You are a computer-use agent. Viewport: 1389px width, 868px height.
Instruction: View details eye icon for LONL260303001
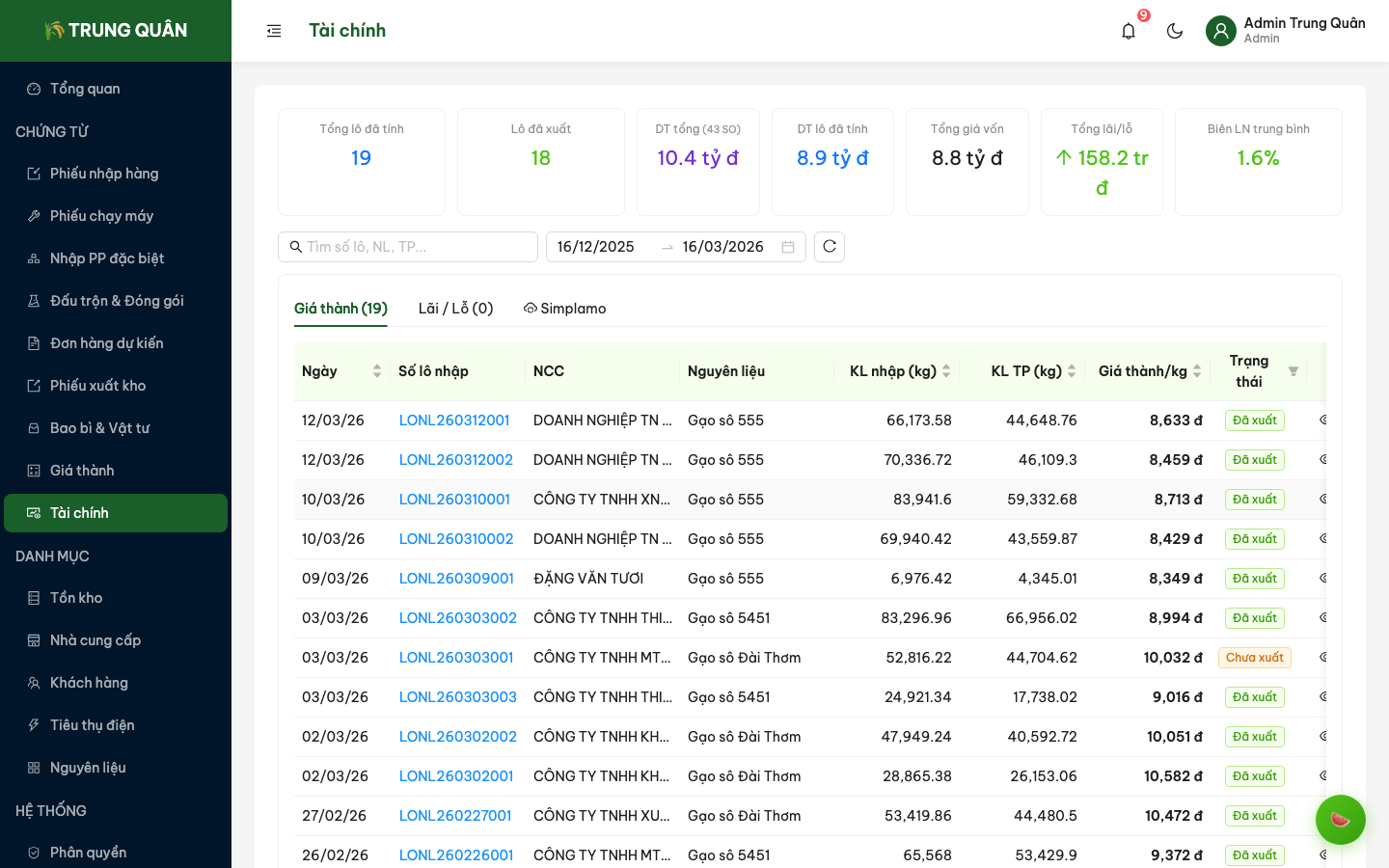[x=1322, y=658]
